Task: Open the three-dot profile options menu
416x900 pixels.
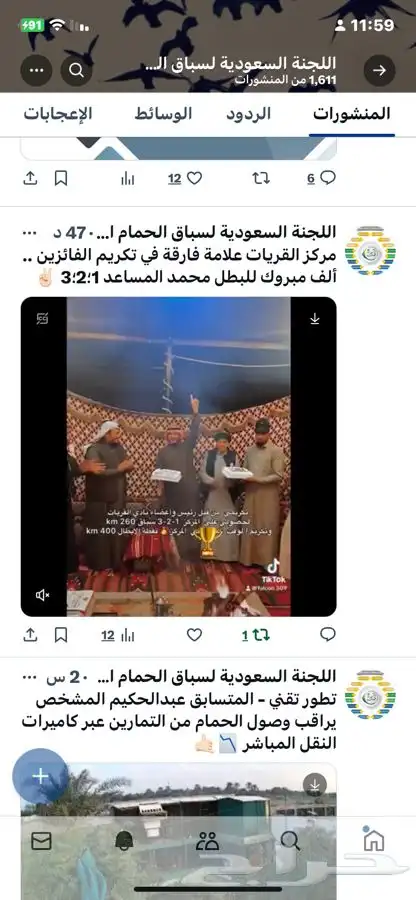Action: [x=36, y=70]
